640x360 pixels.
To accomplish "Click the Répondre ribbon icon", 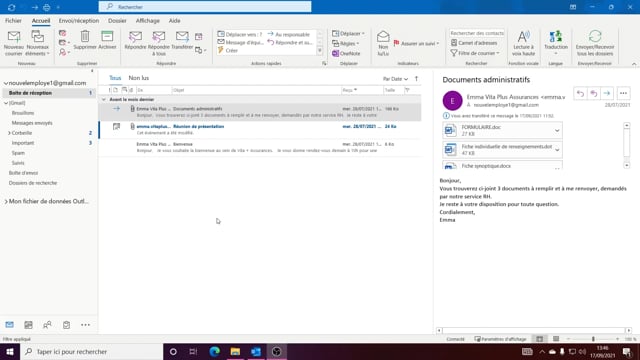I will [135, 36].
